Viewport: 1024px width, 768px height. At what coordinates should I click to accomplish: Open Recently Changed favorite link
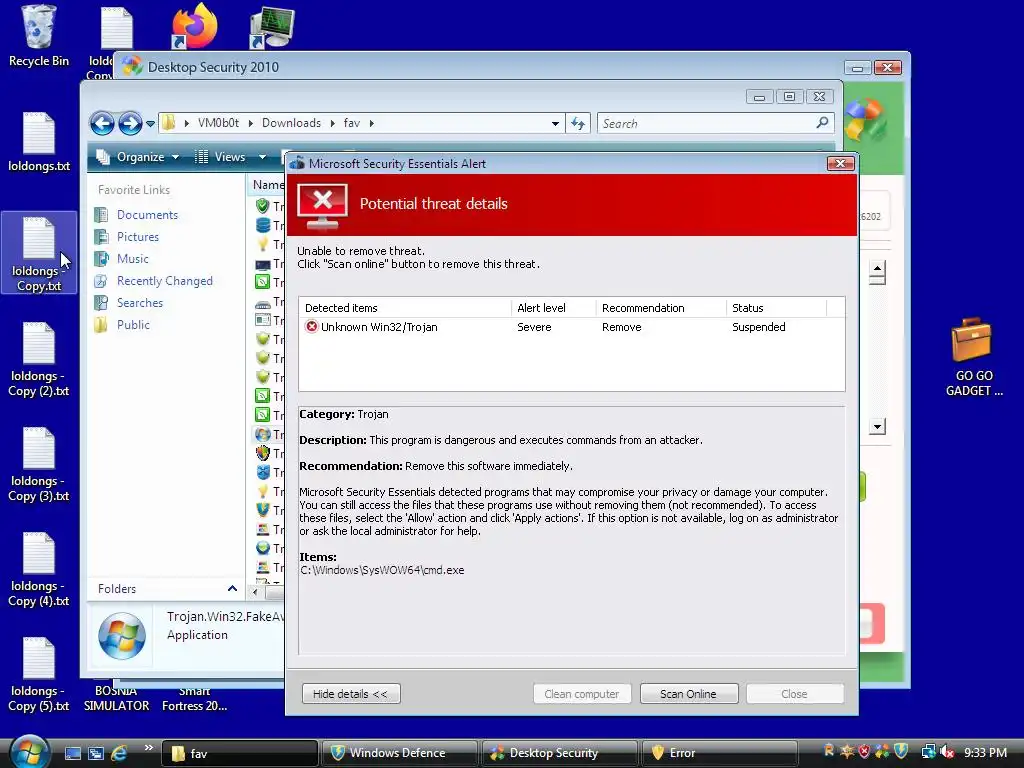[165, 281]
